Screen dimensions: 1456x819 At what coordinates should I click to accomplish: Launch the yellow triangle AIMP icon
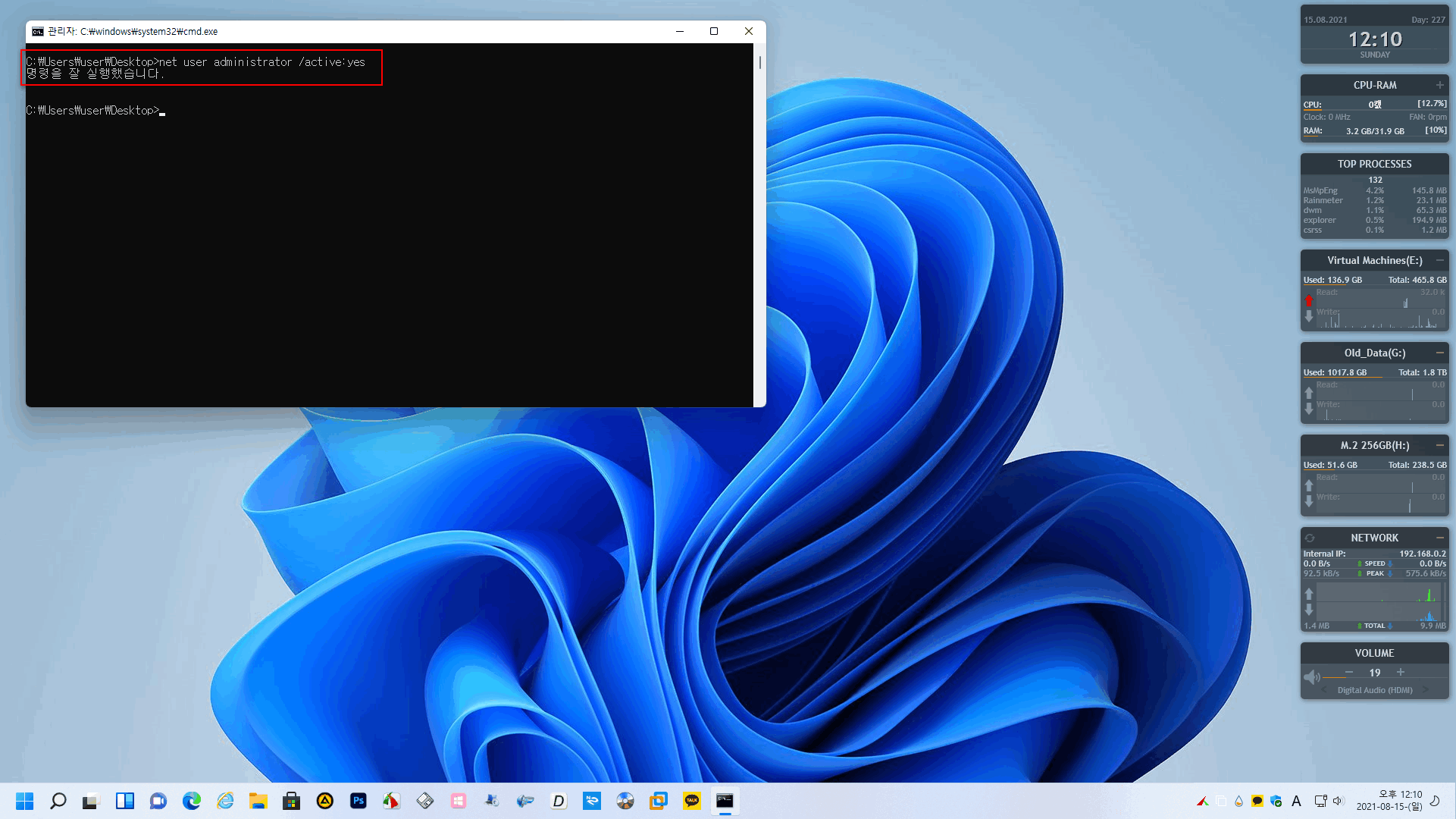coord(325,801)
